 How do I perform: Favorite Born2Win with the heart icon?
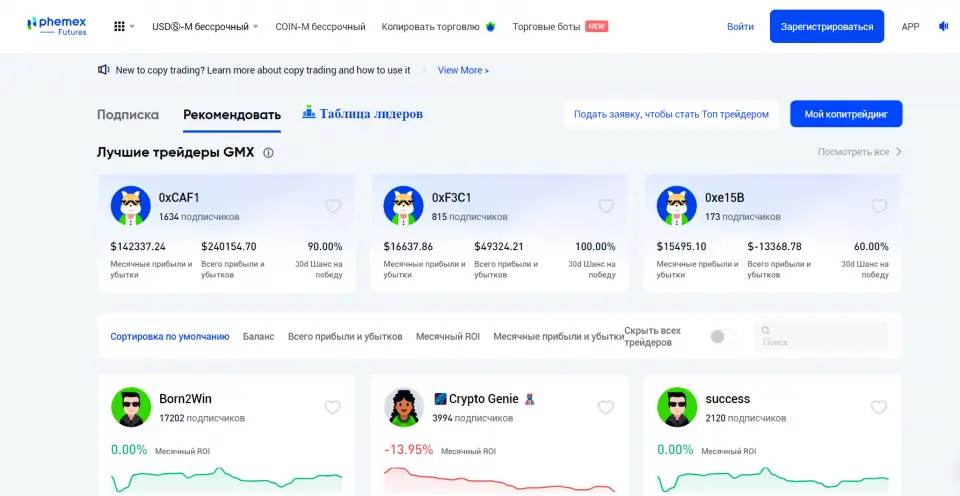[332, 407]
